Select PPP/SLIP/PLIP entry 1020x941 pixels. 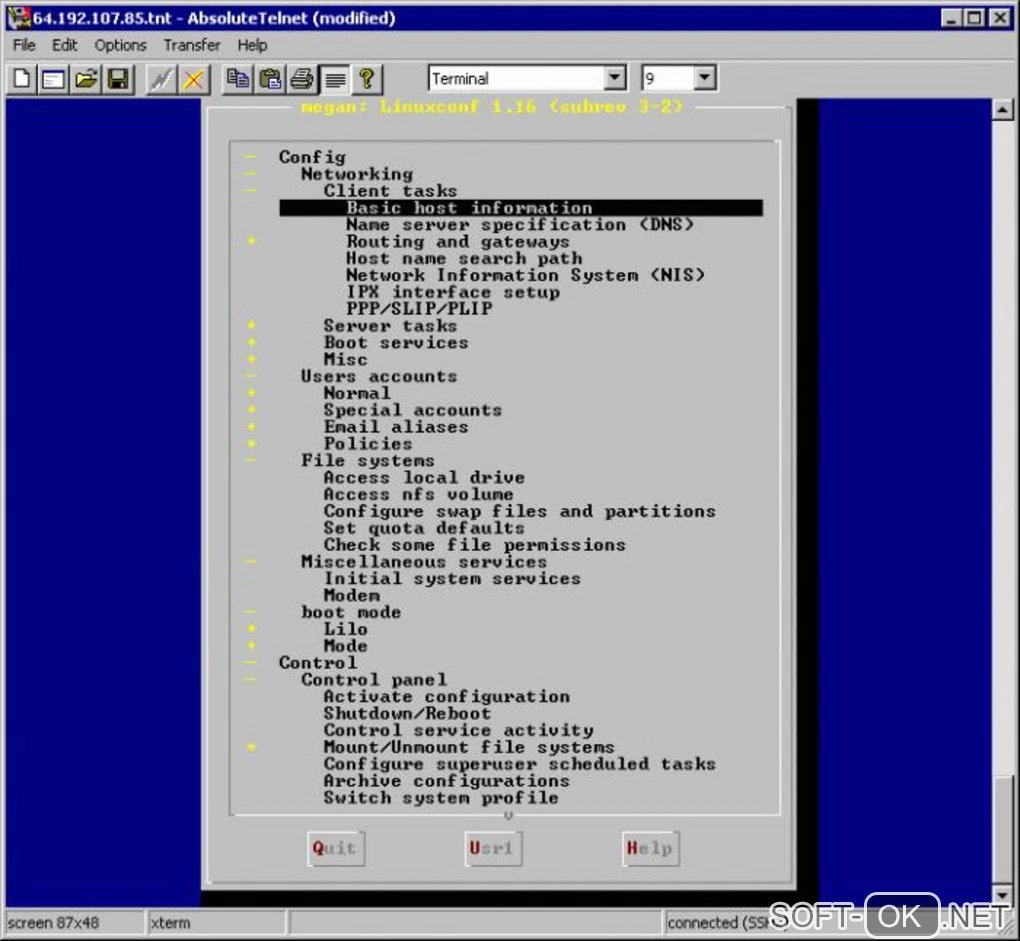[419, 309]
